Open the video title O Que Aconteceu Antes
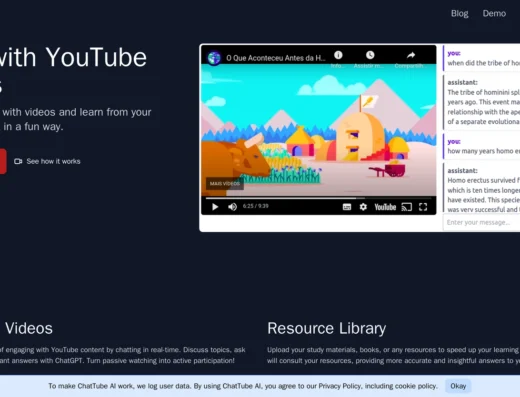Viewport: 520px width, 397px height. (x=276, y=58)
